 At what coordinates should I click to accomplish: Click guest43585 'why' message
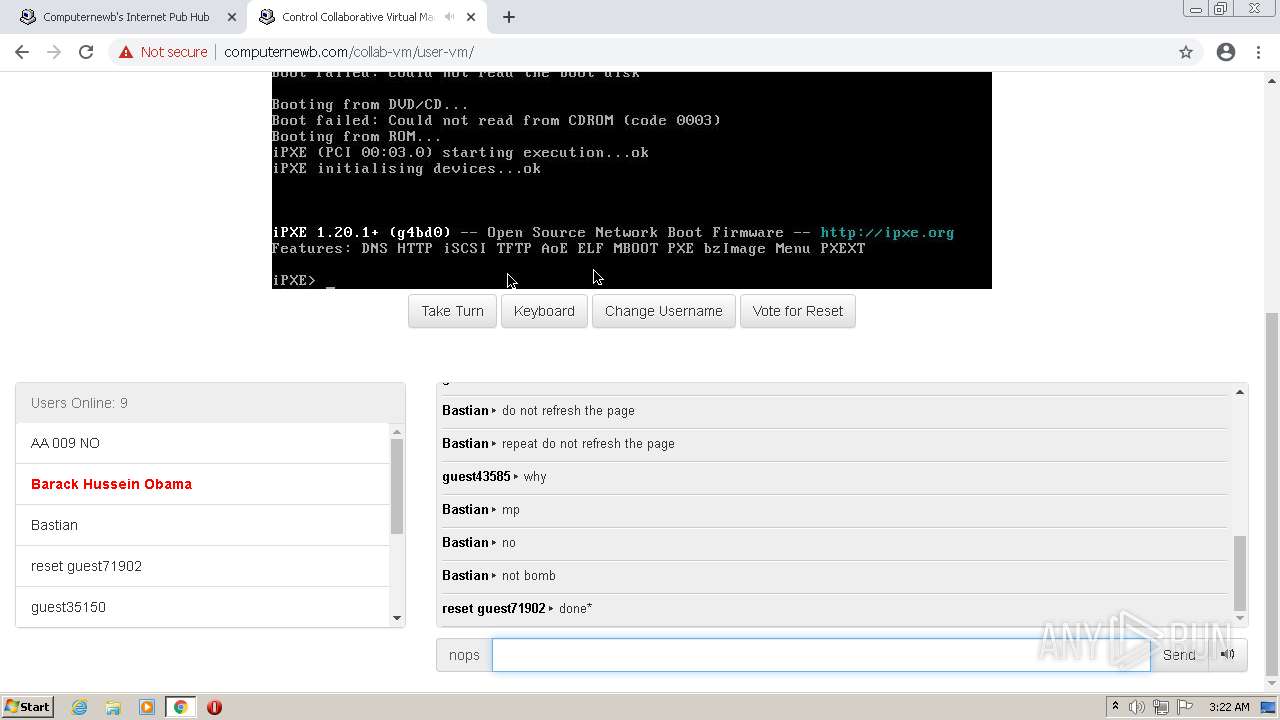point(834,476)
